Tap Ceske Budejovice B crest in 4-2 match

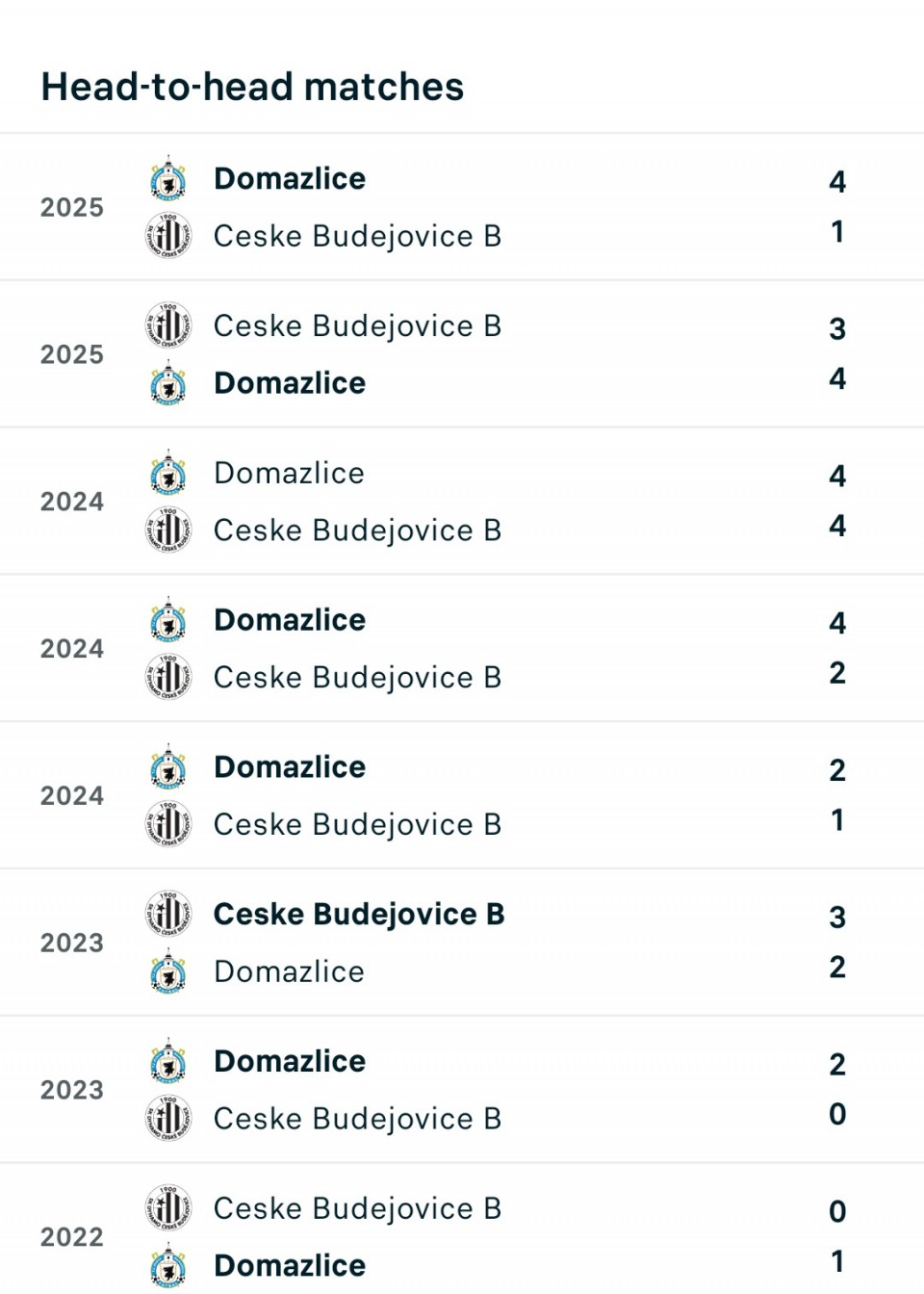click(x=168, y=677)
